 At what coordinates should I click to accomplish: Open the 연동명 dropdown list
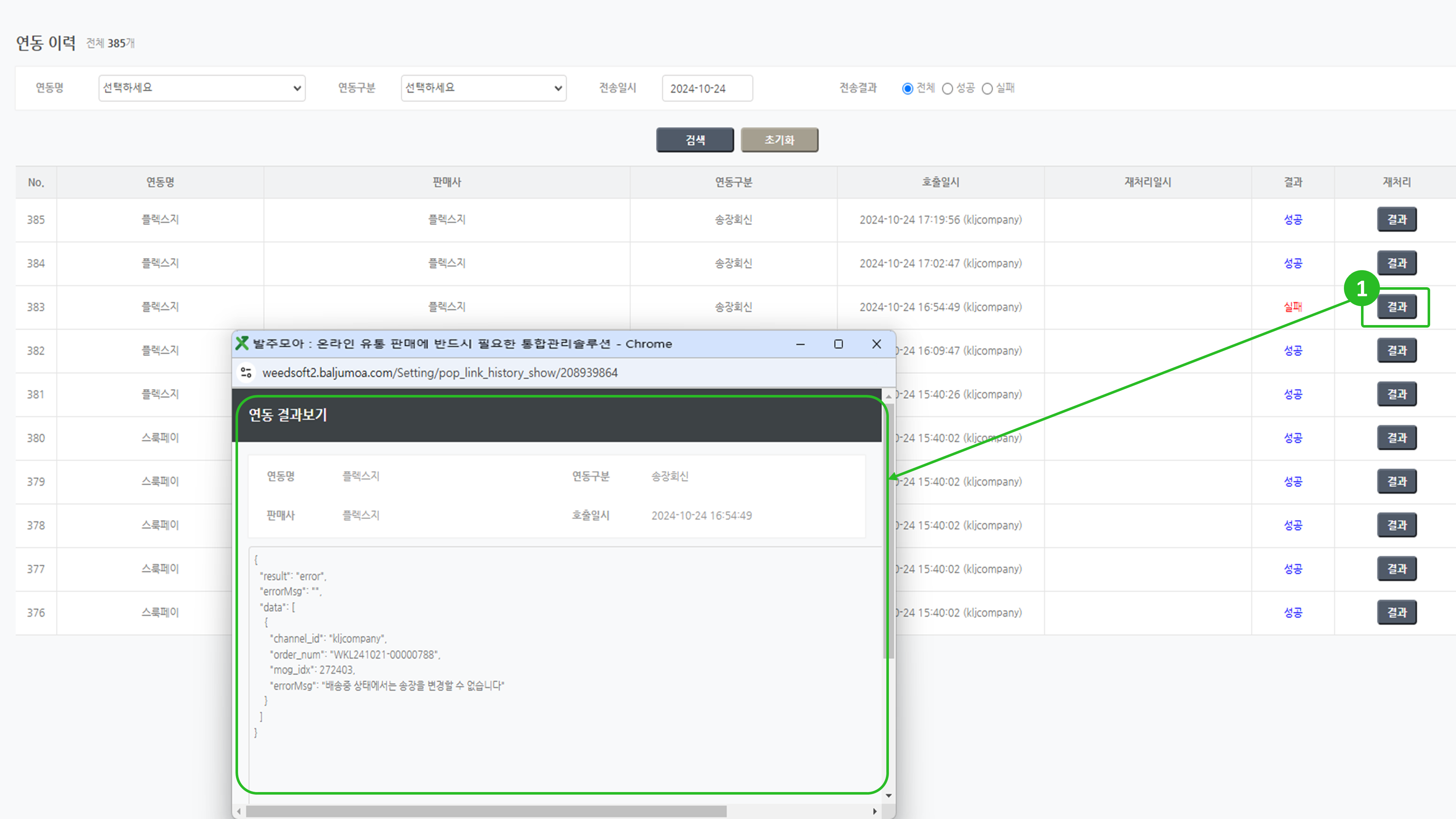[x=202, y=88]
